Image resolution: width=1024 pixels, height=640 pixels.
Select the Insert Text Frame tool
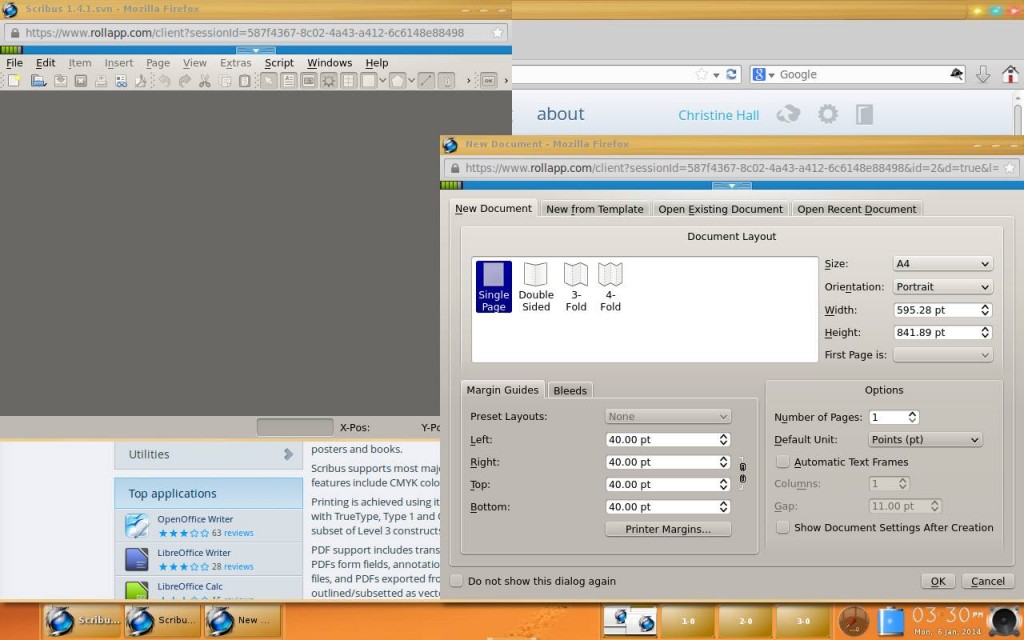tap(289, 81)
